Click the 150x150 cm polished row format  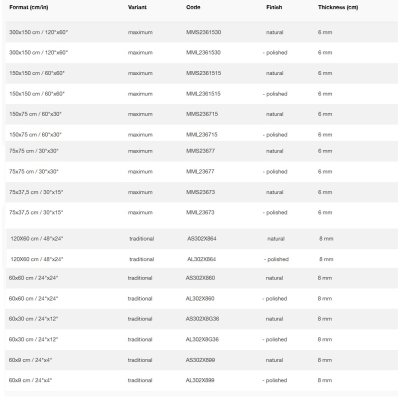click(37, 94)
